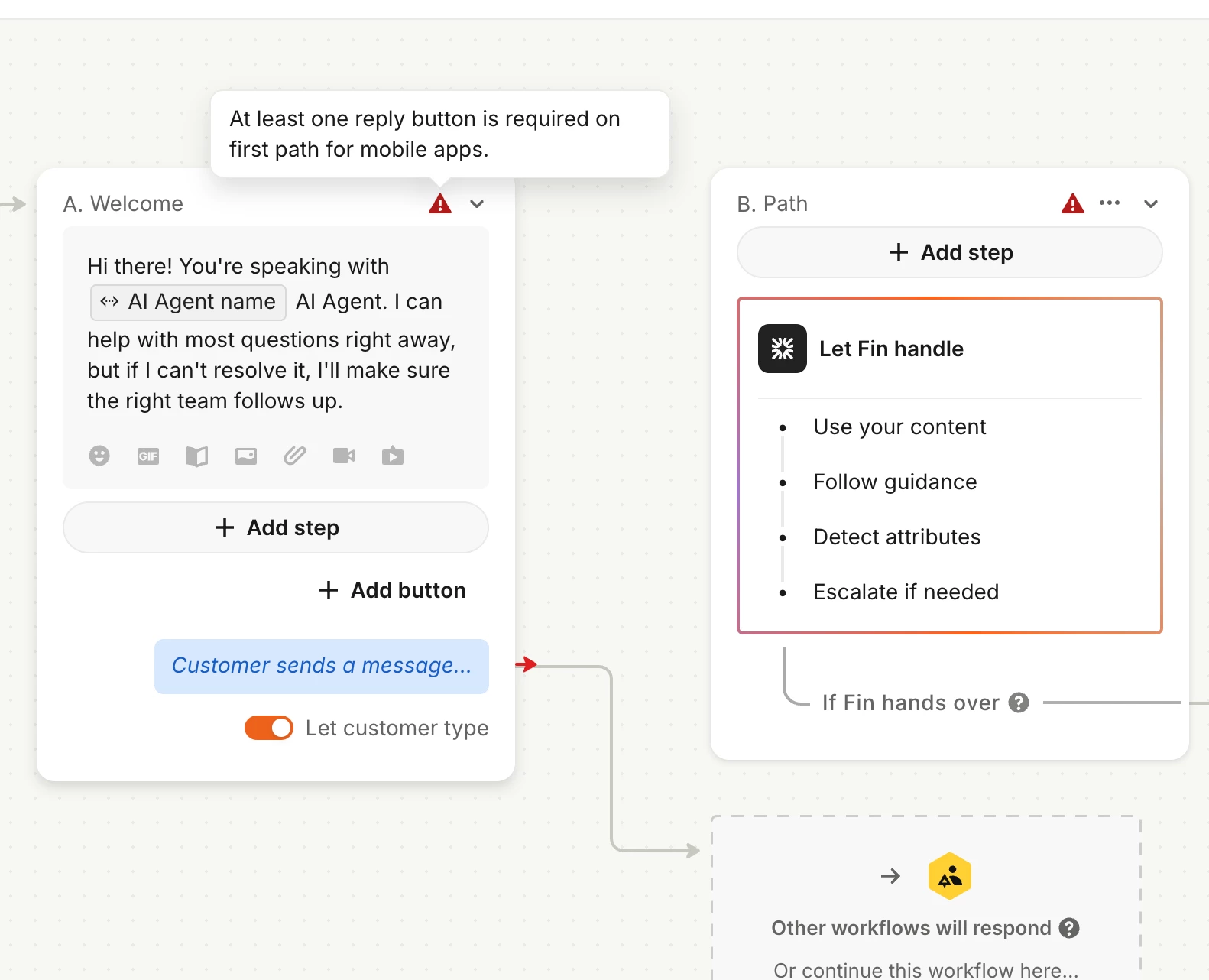This screenshot has width=1209, height=980.
Task: Click the warning icon on B. Path
Action: click(x=1073, y=203)
